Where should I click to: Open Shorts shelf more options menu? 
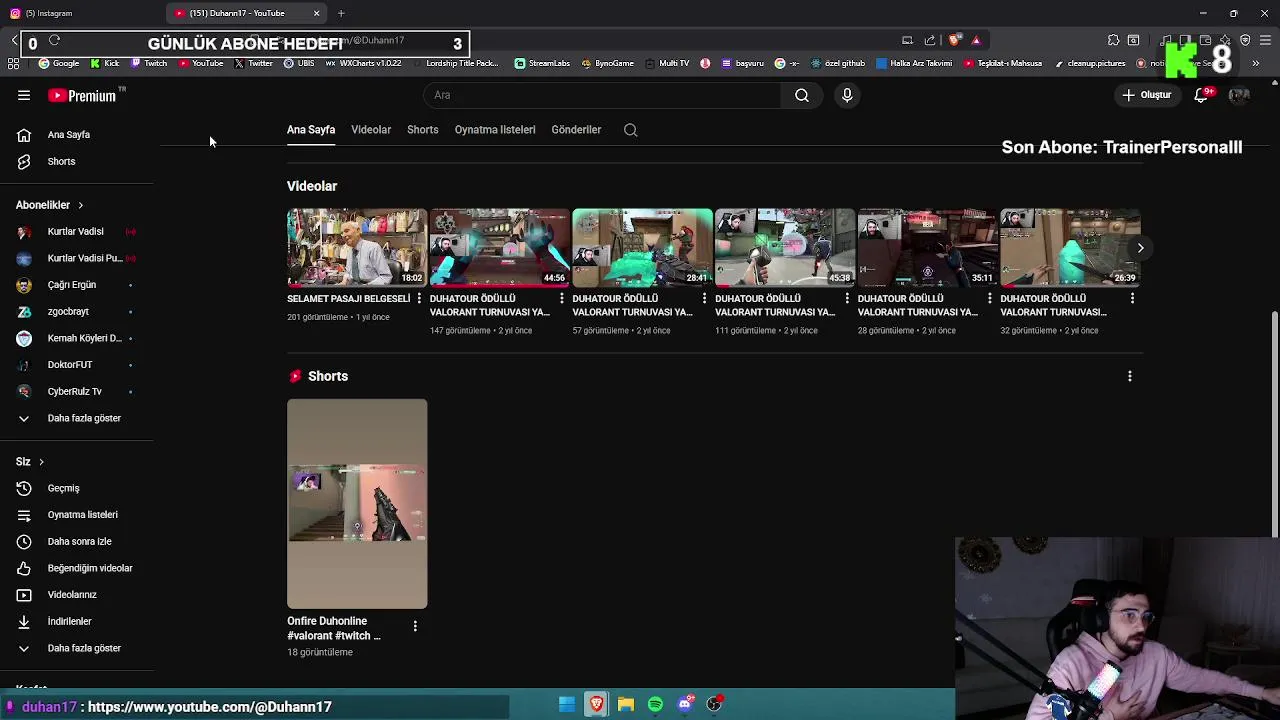[x=1130, y=376]
